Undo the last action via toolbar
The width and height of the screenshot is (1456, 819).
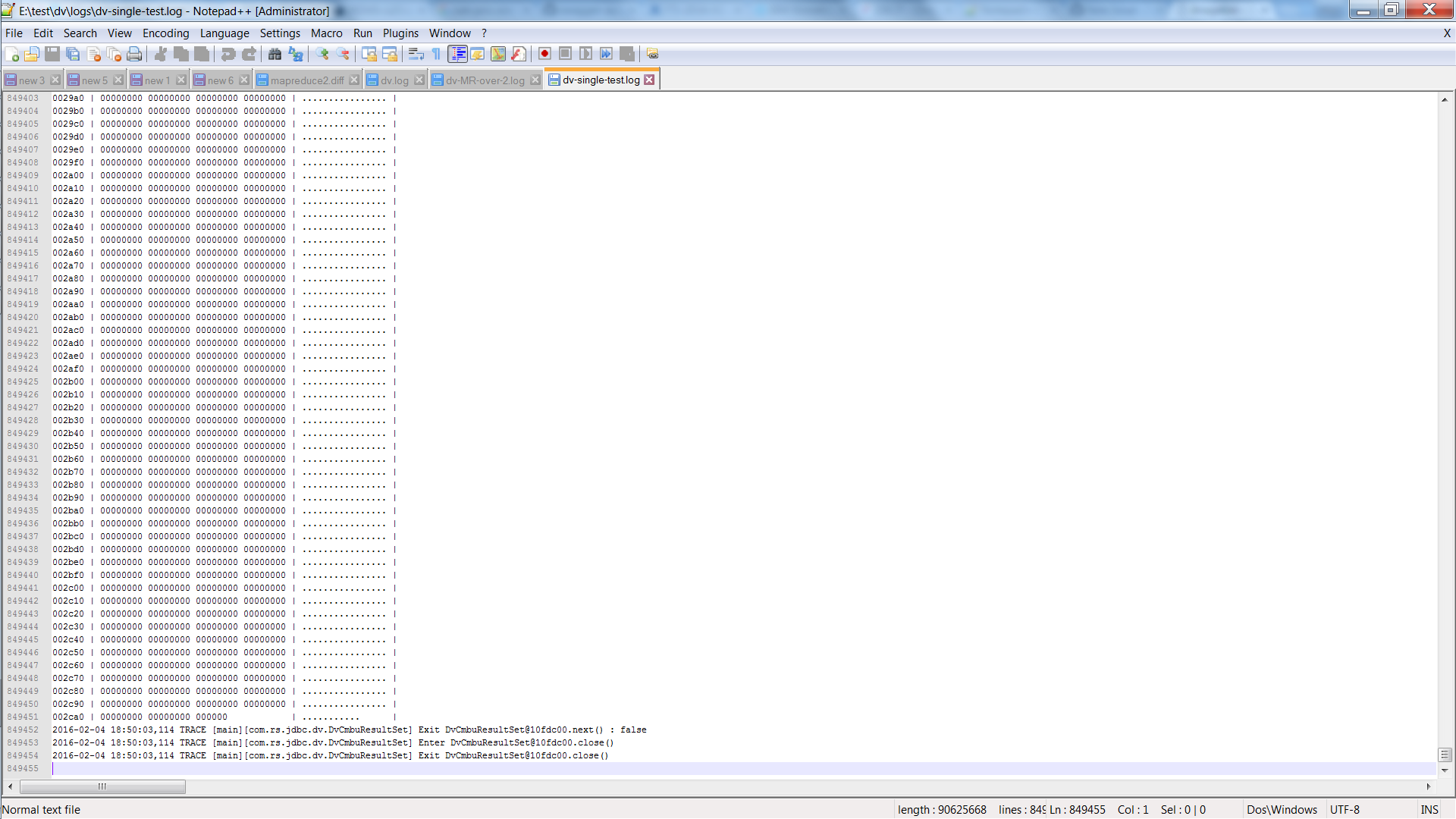pos(228,54)
